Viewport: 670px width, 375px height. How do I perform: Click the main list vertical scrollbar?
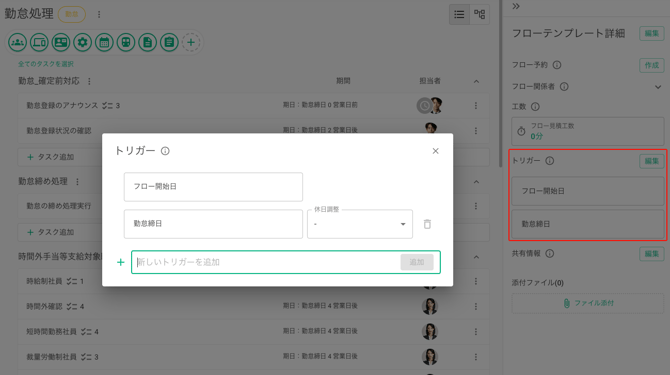(500, 85)
